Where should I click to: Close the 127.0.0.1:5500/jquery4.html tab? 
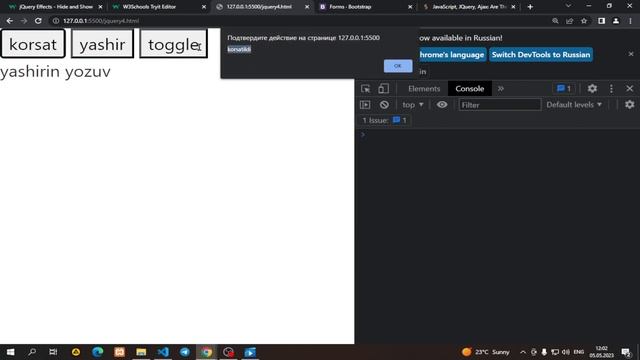[x=307, y=7]
